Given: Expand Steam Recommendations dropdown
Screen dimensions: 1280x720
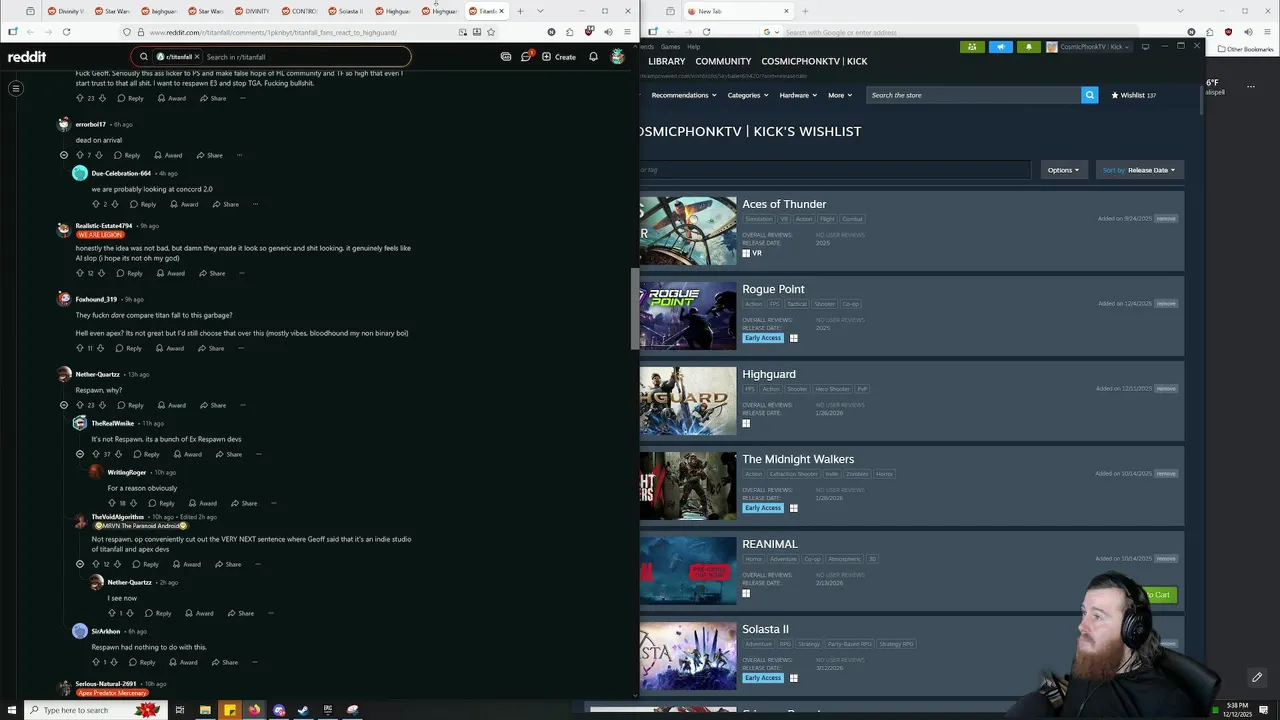Looking at the screenshot, I should pyautogui.click(x=684, y=95).
